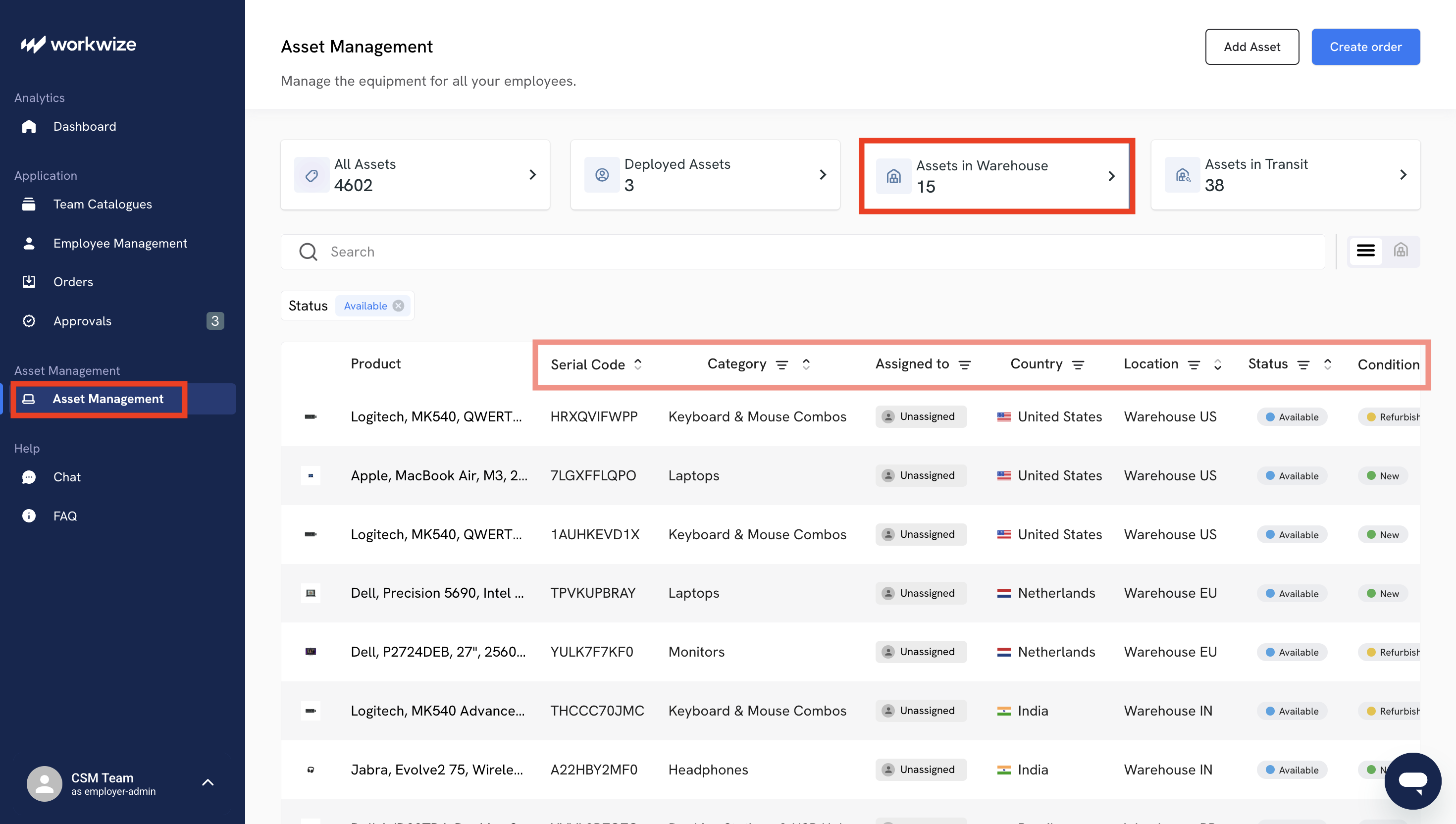Click Unassigned chip for A22HBY2MF0 row

coord(921,770)
